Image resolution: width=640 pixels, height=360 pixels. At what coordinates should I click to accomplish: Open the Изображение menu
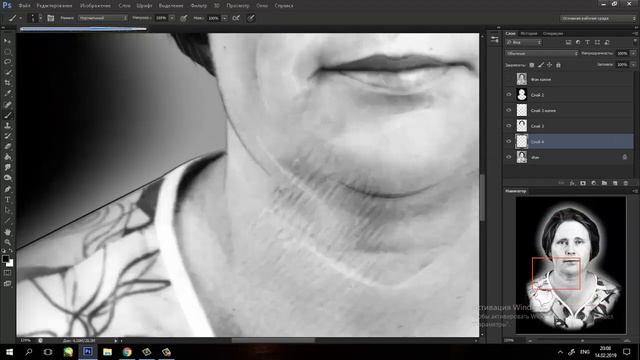[x=96, y=6]
